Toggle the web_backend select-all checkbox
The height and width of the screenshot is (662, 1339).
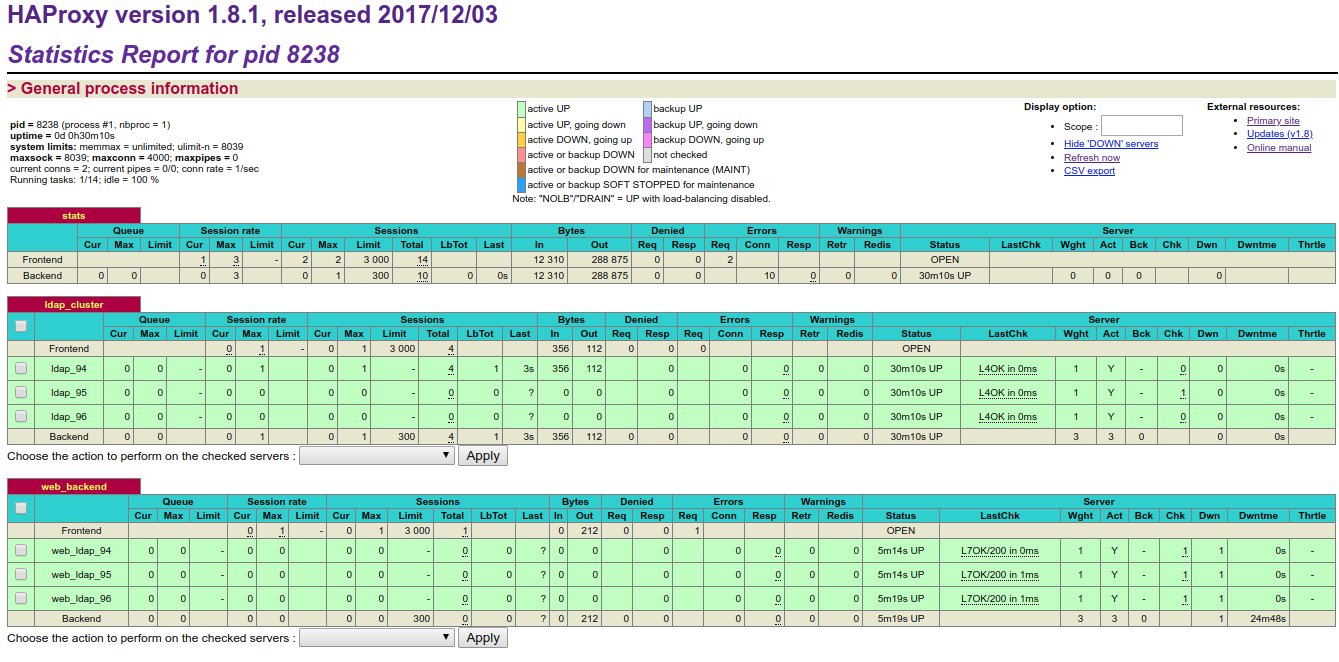tap(21, 508)
